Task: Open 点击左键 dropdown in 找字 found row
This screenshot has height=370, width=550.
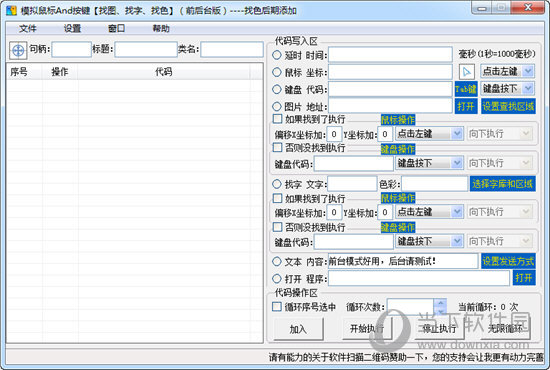Action: pos(429,212)
